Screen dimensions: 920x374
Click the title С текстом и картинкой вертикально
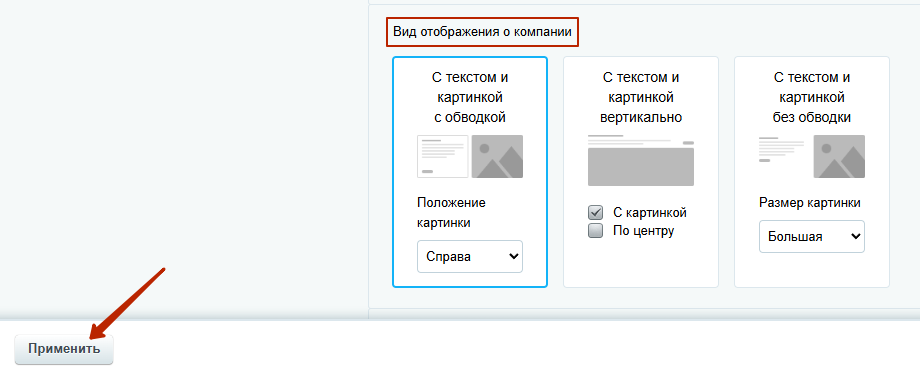641,97
